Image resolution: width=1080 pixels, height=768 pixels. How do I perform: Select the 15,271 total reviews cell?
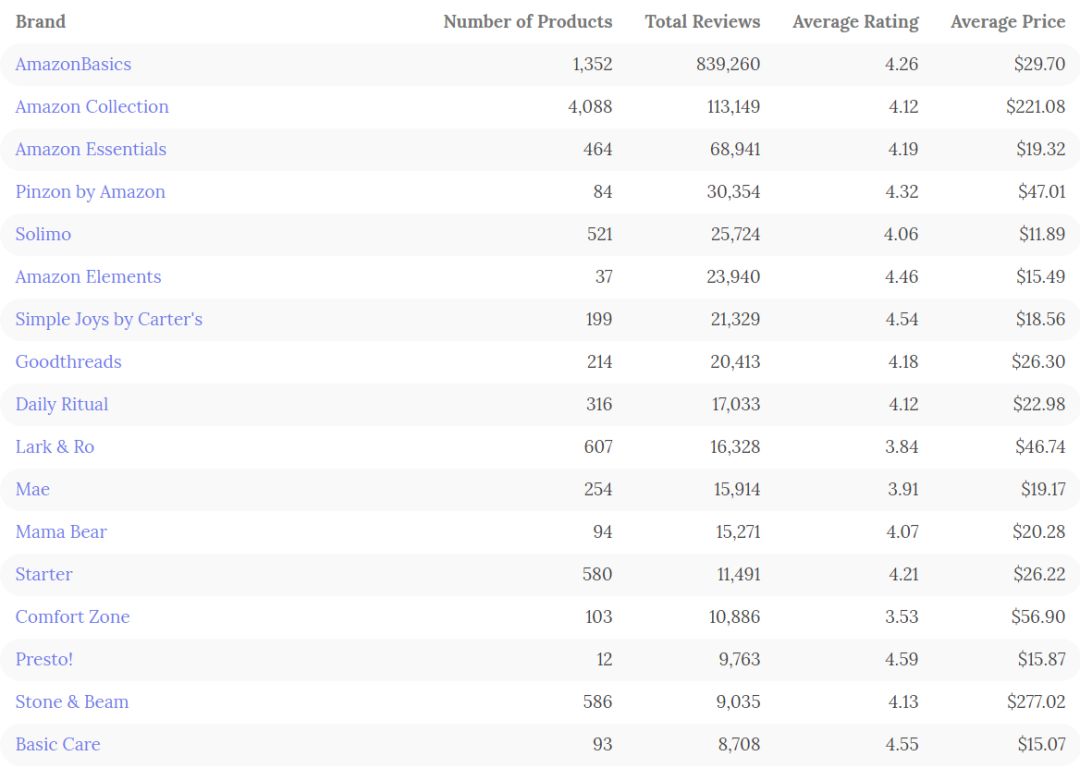coord(738,532)
